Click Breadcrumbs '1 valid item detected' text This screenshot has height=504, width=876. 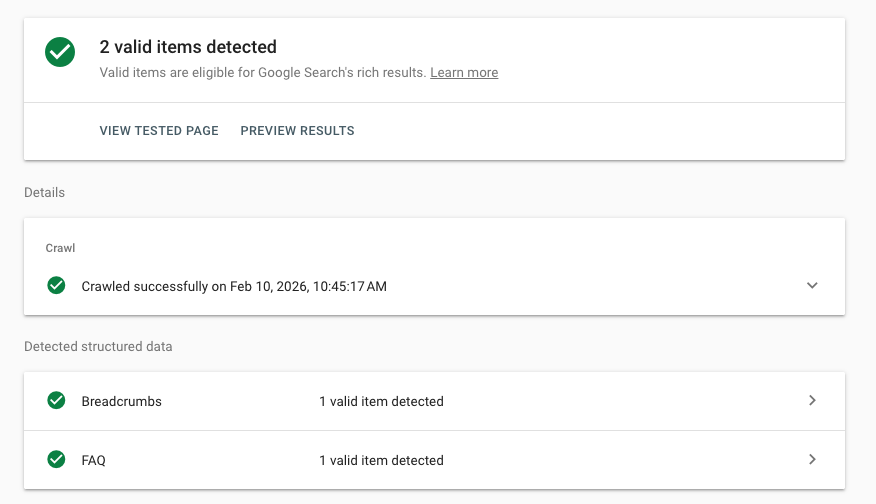381,401
